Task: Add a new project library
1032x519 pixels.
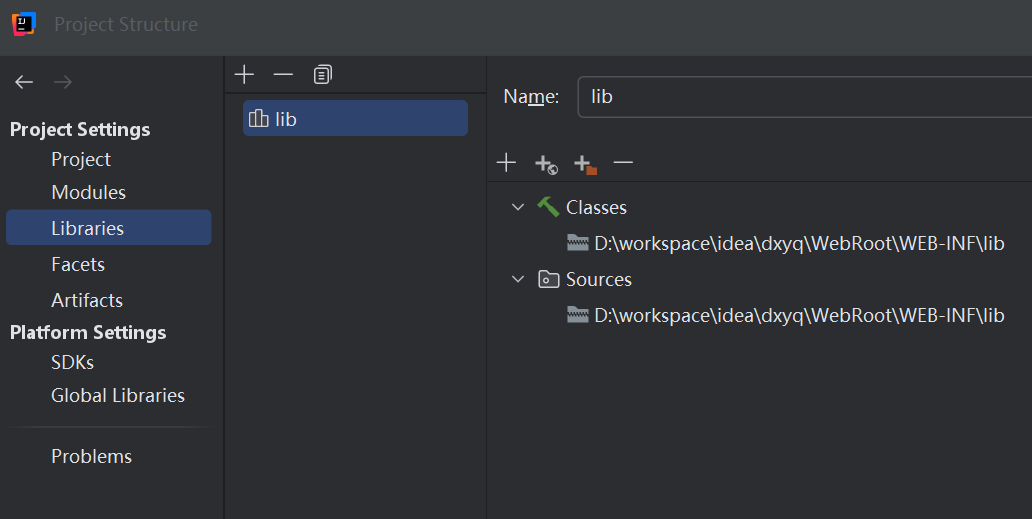Action: [244, 75]
